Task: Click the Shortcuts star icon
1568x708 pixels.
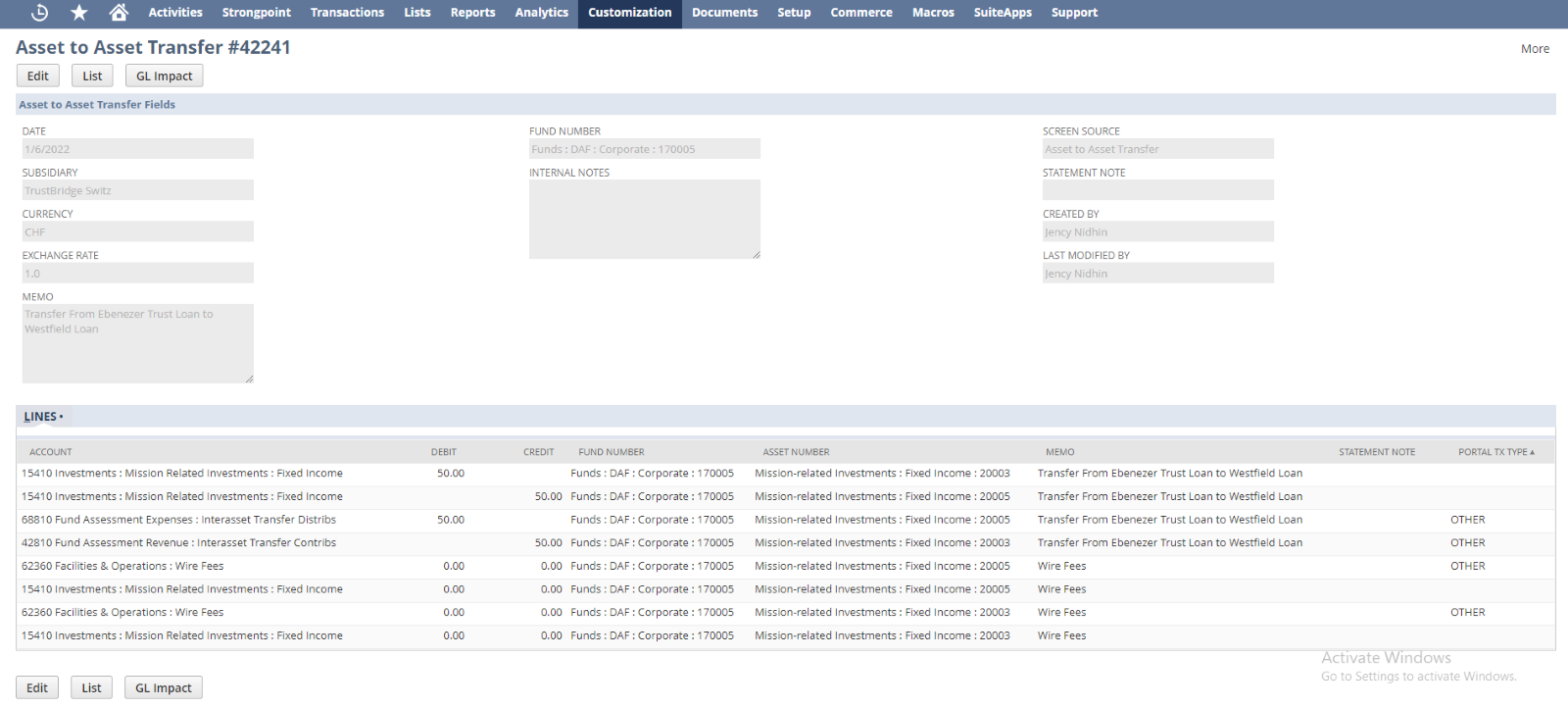Action: click(x=79, y=13)
